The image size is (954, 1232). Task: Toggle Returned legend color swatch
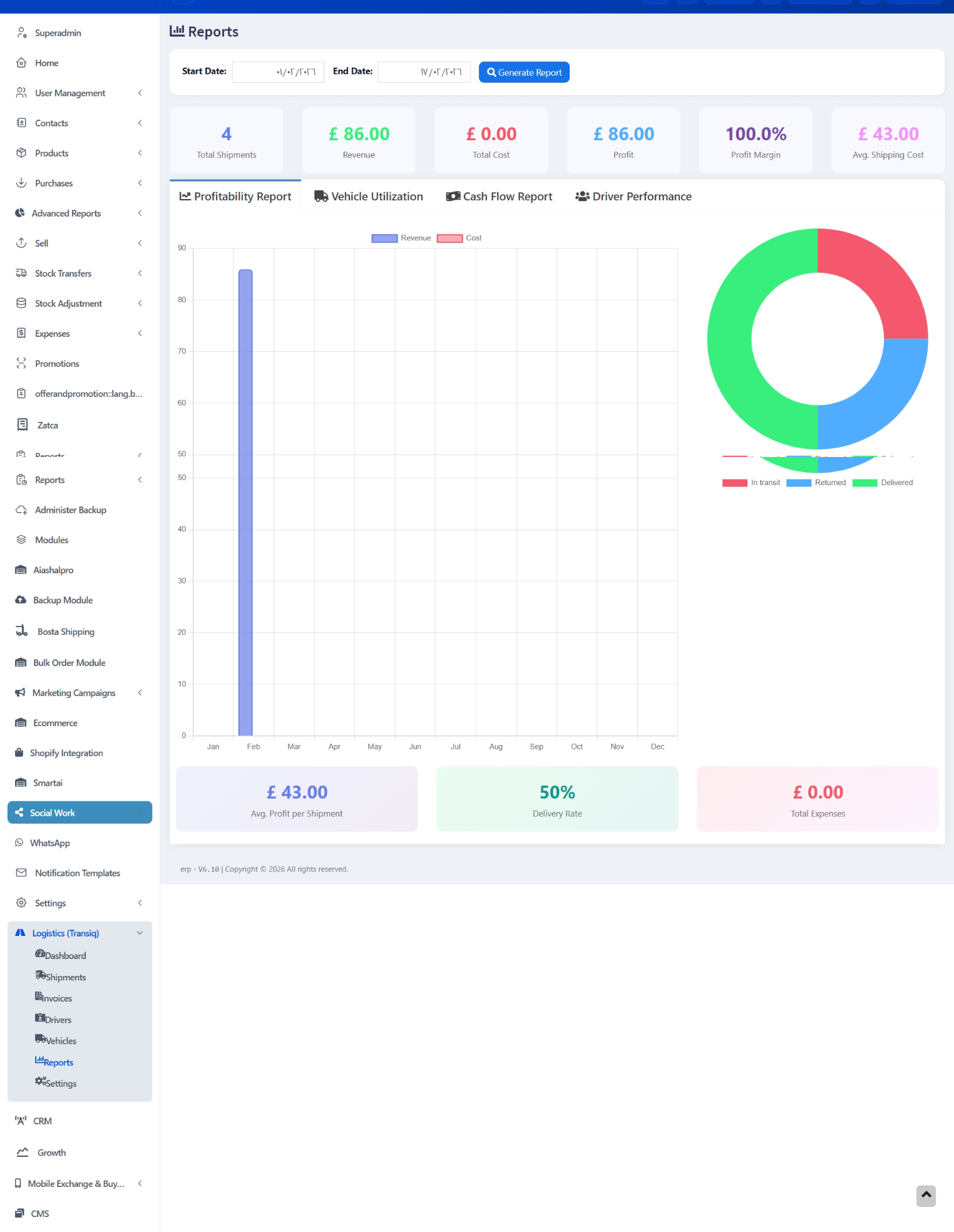click(x=798, y=483)
